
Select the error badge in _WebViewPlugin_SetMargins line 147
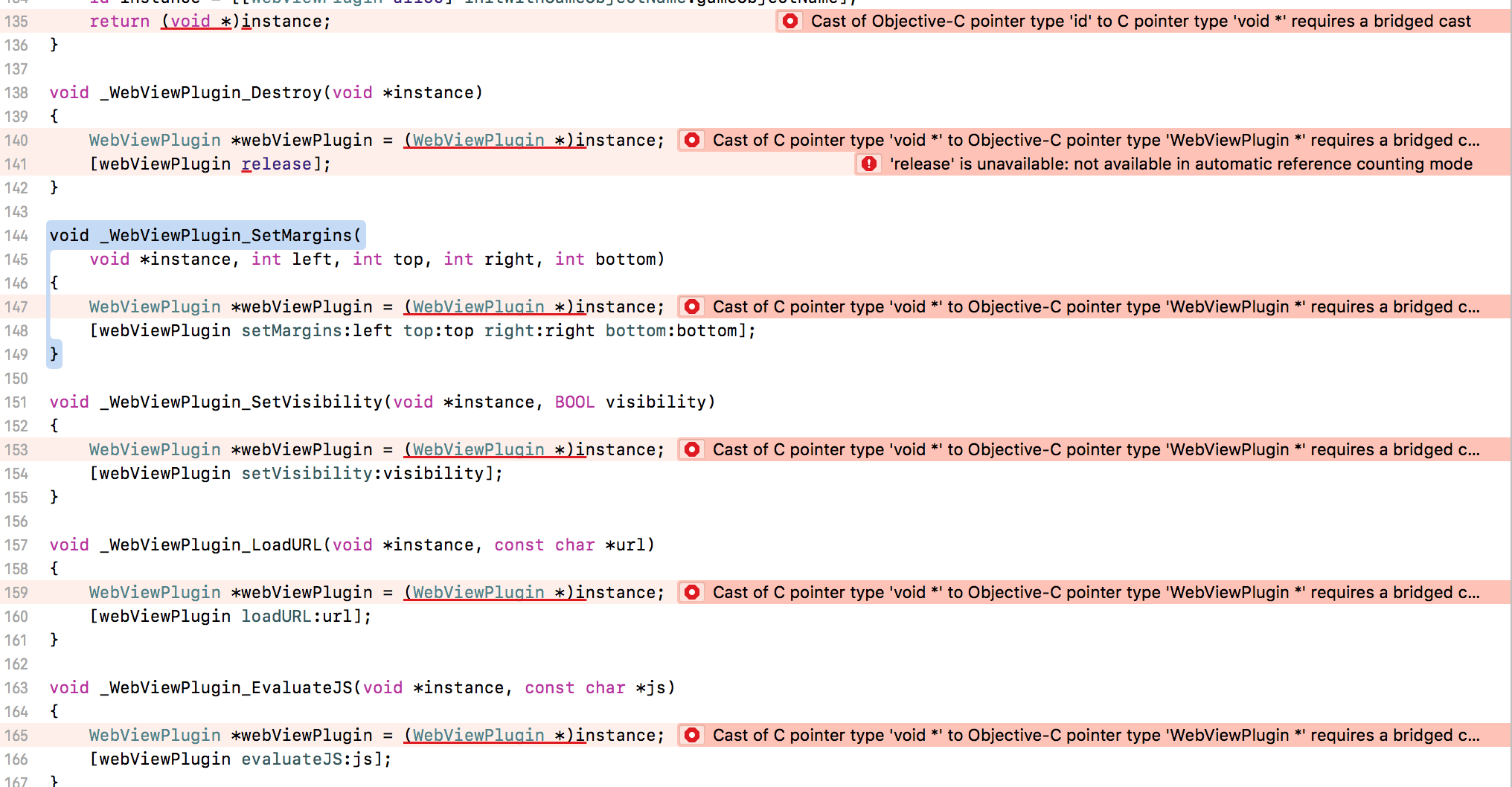click(692, 306)
